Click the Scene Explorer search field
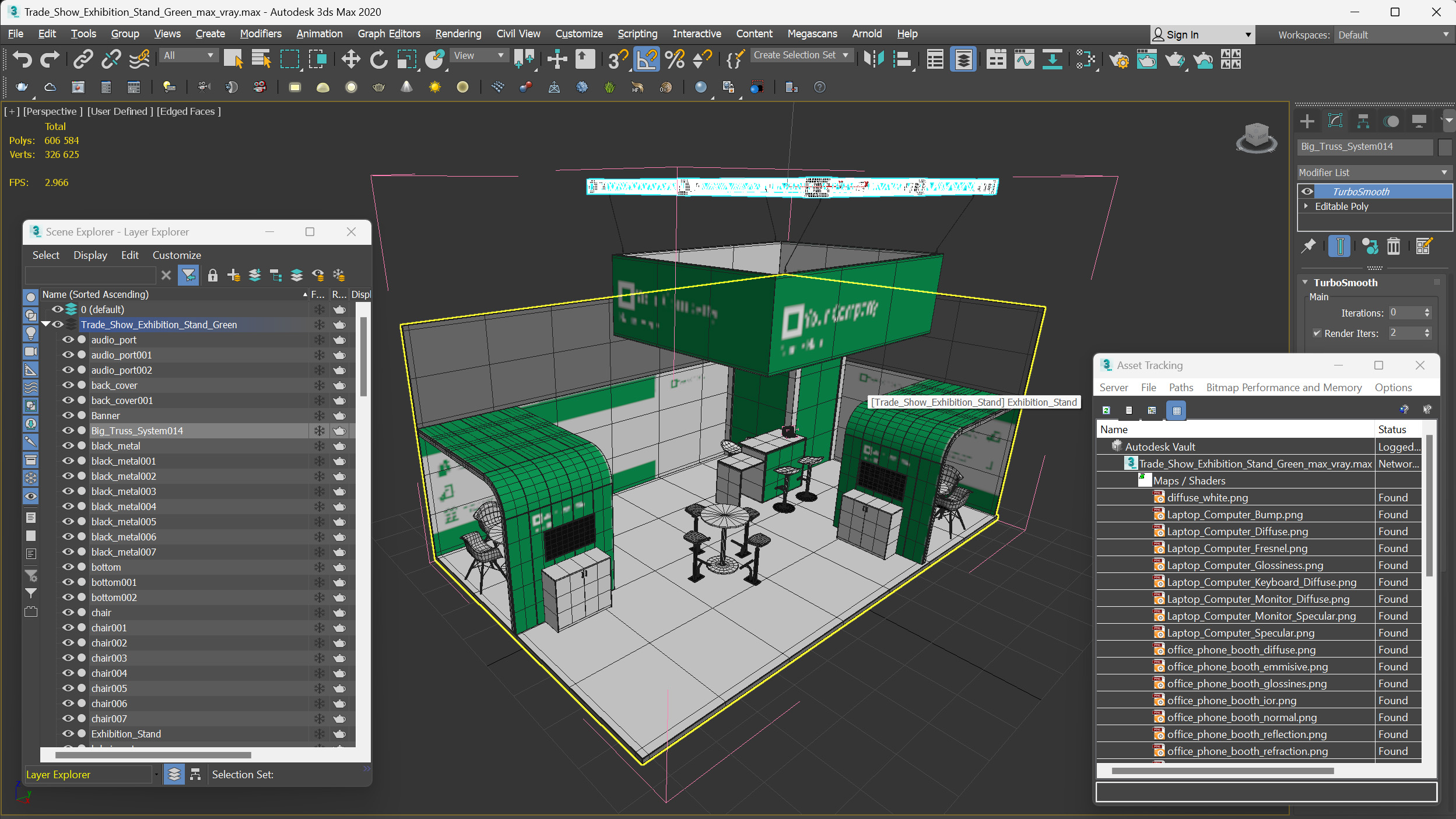This screenshot has height=819, width=1456. click(x=90, y=275)
